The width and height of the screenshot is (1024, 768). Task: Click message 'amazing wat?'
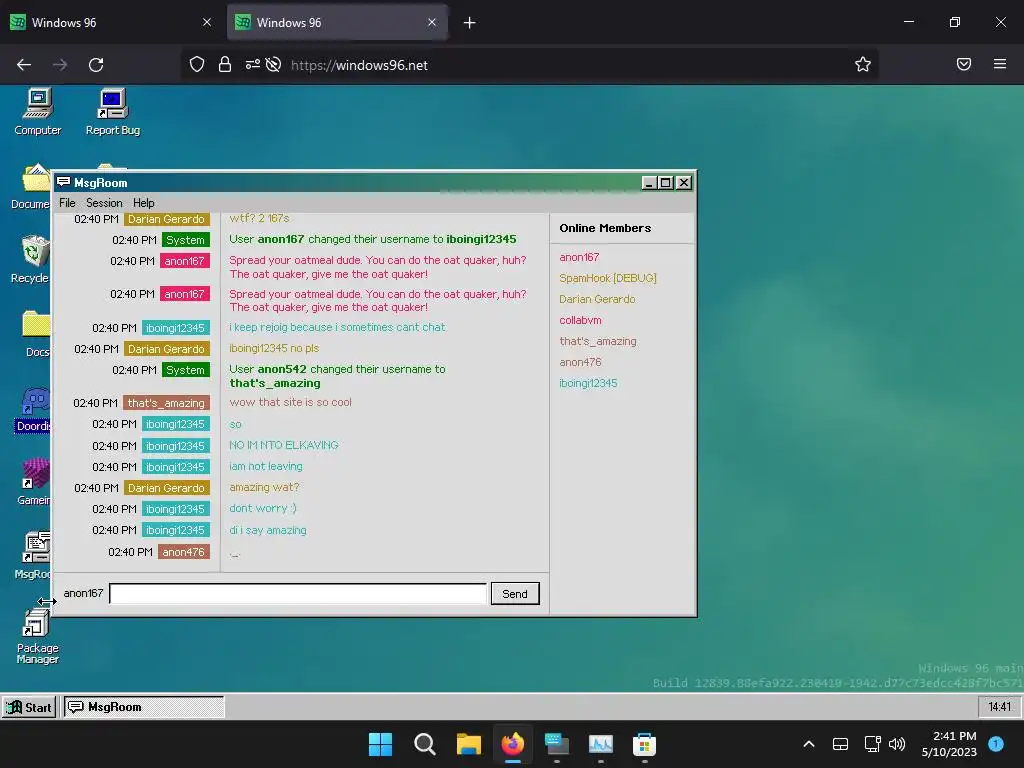point(264,487)
